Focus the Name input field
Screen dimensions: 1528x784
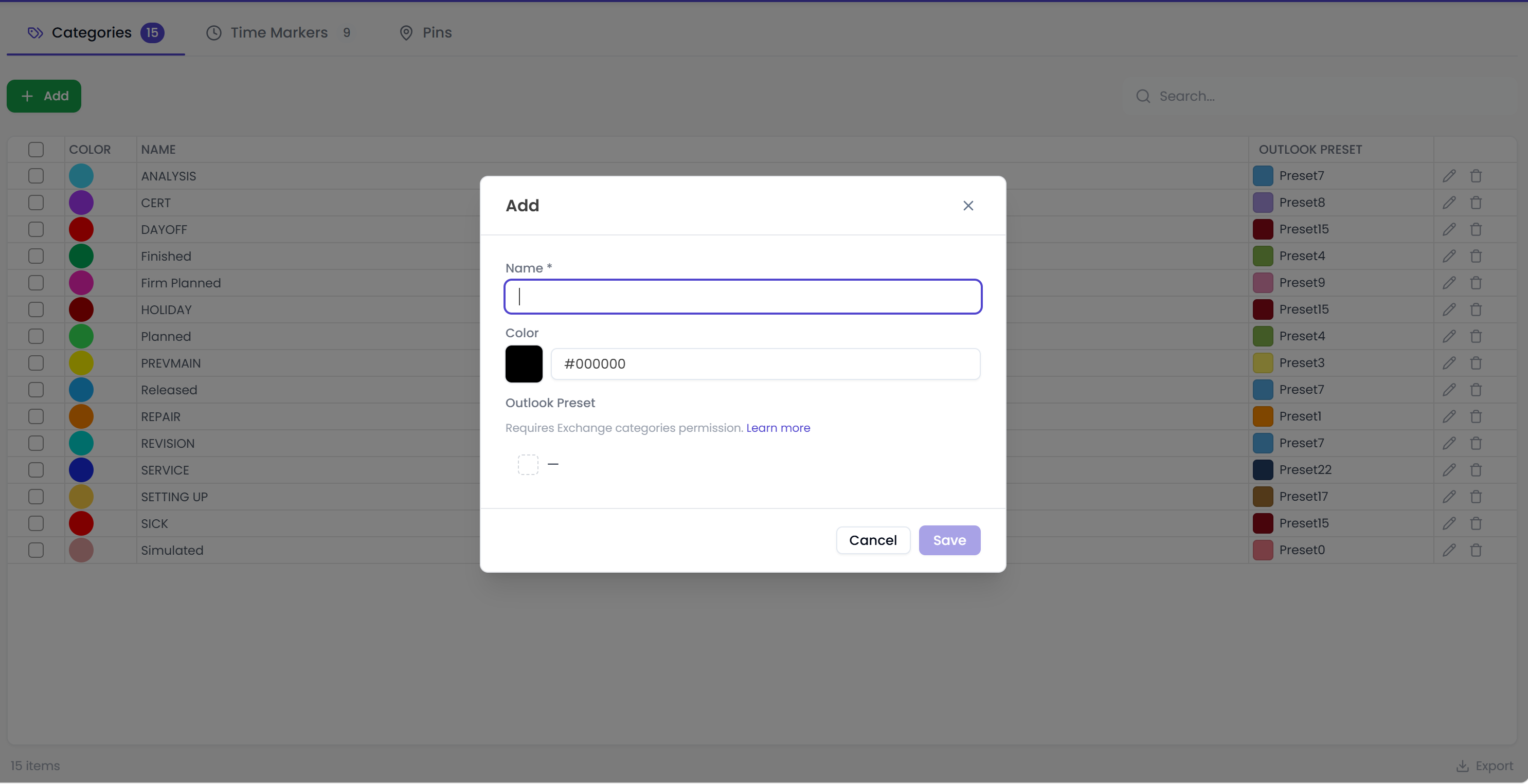pyautogui.click(x=743, y=297)
